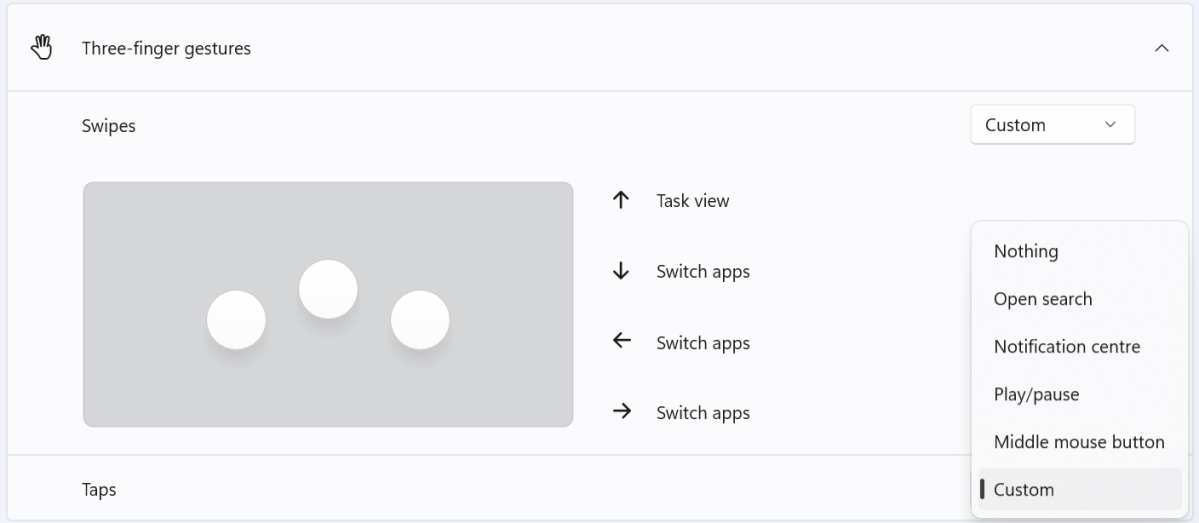The width and height of the screenshot is (1199, 523).
Task: Select the Custom list entry
Action: click(x=1080, y=489)
